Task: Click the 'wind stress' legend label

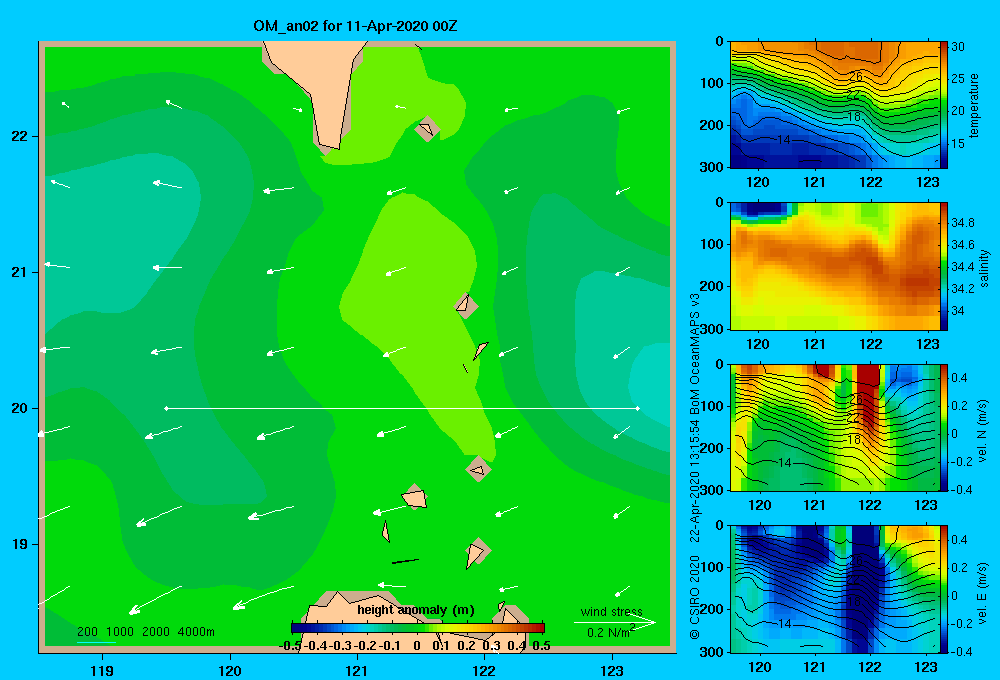Action: pos(612,612)
